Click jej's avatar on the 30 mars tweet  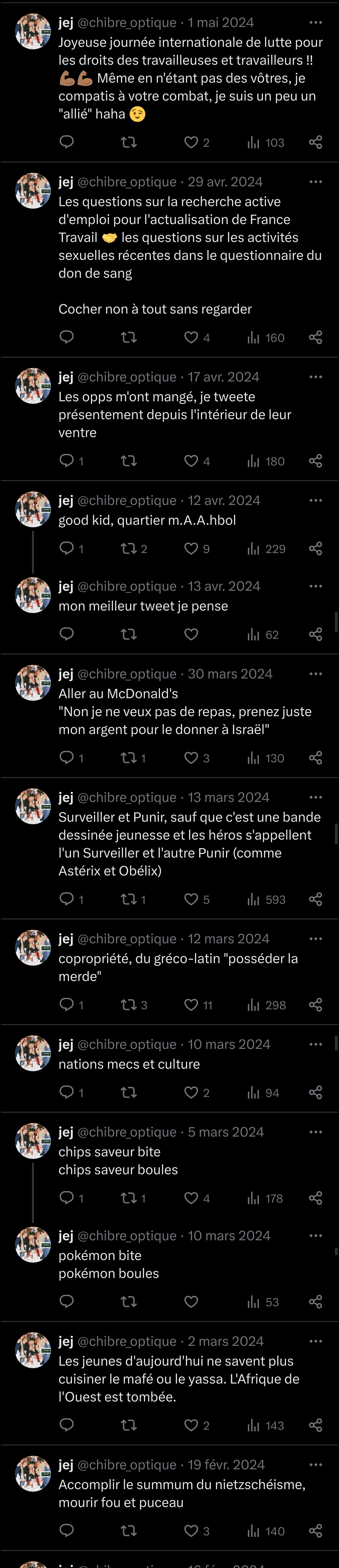(x=33, y=683)
